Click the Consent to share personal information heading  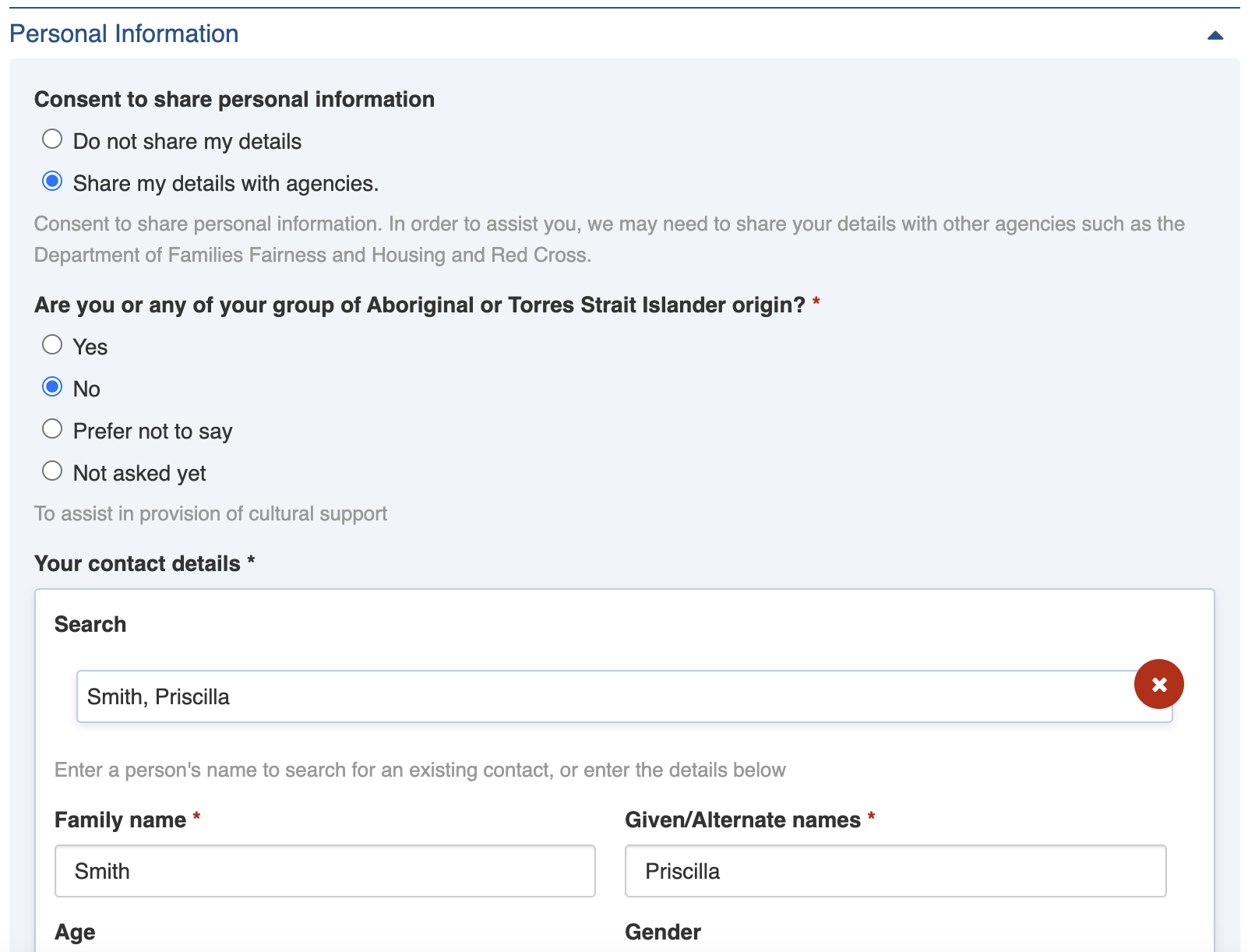tap(234, 99)
